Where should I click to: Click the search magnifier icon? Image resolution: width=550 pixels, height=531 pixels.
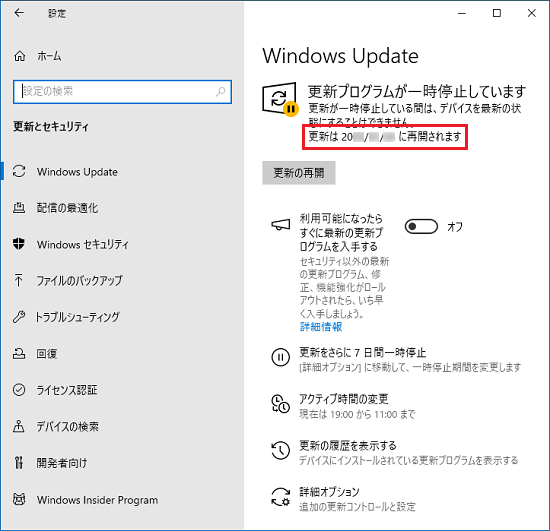click(220, 92)
